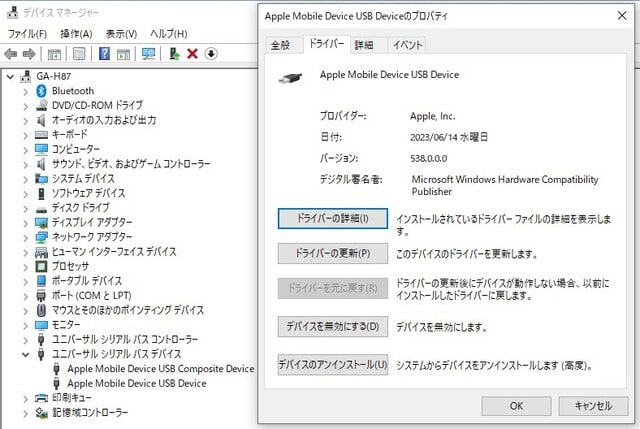The image size is (640, 429).
Task: Click the キャンセル button
Action: 593,406
